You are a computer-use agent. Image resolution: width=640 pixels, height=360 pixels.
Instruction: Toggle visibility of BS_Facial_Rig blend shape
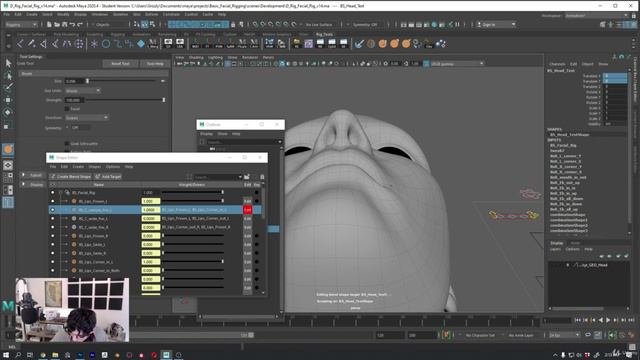point(52,192)
